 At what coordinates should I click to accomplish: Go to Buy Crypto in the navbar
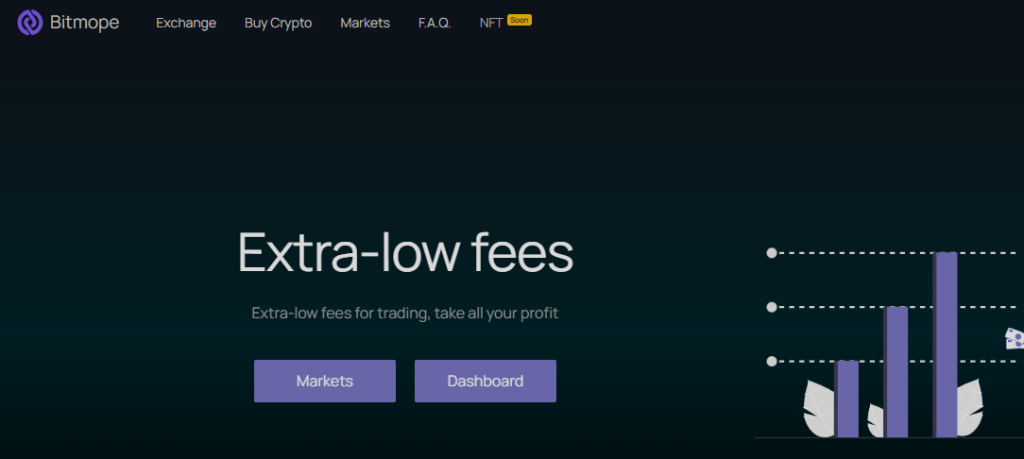pos(278,23)
